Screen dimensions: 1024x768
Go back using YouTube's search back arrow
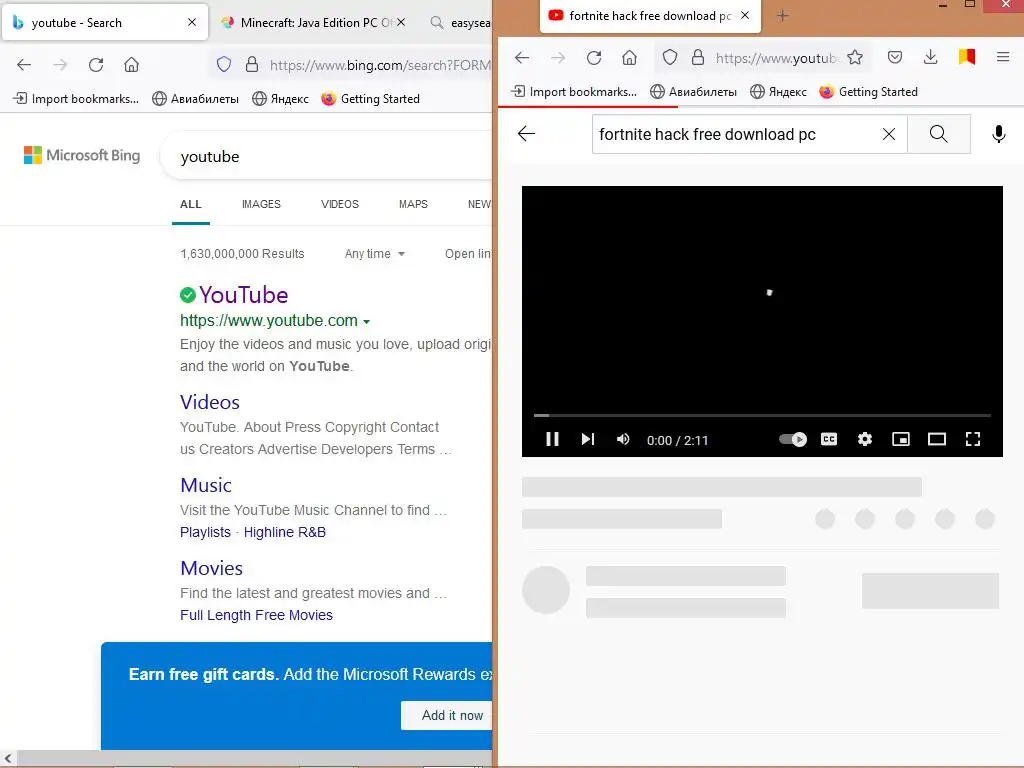tap(526, 134)
